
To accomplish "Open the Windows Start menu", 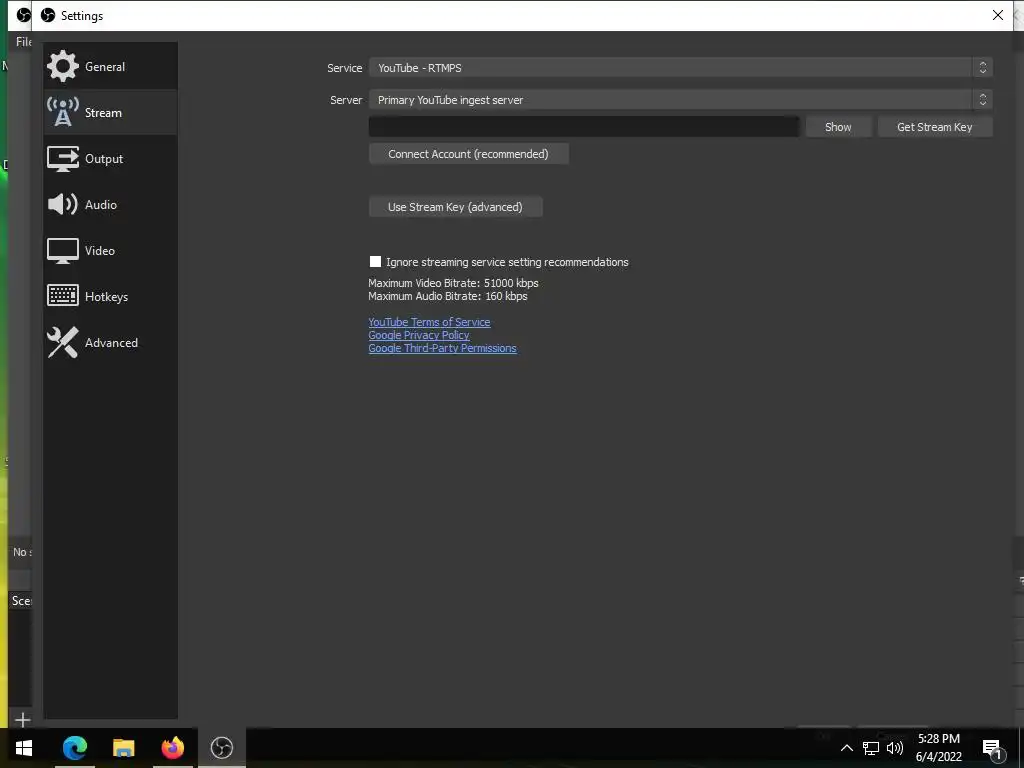I will (24, 748).
